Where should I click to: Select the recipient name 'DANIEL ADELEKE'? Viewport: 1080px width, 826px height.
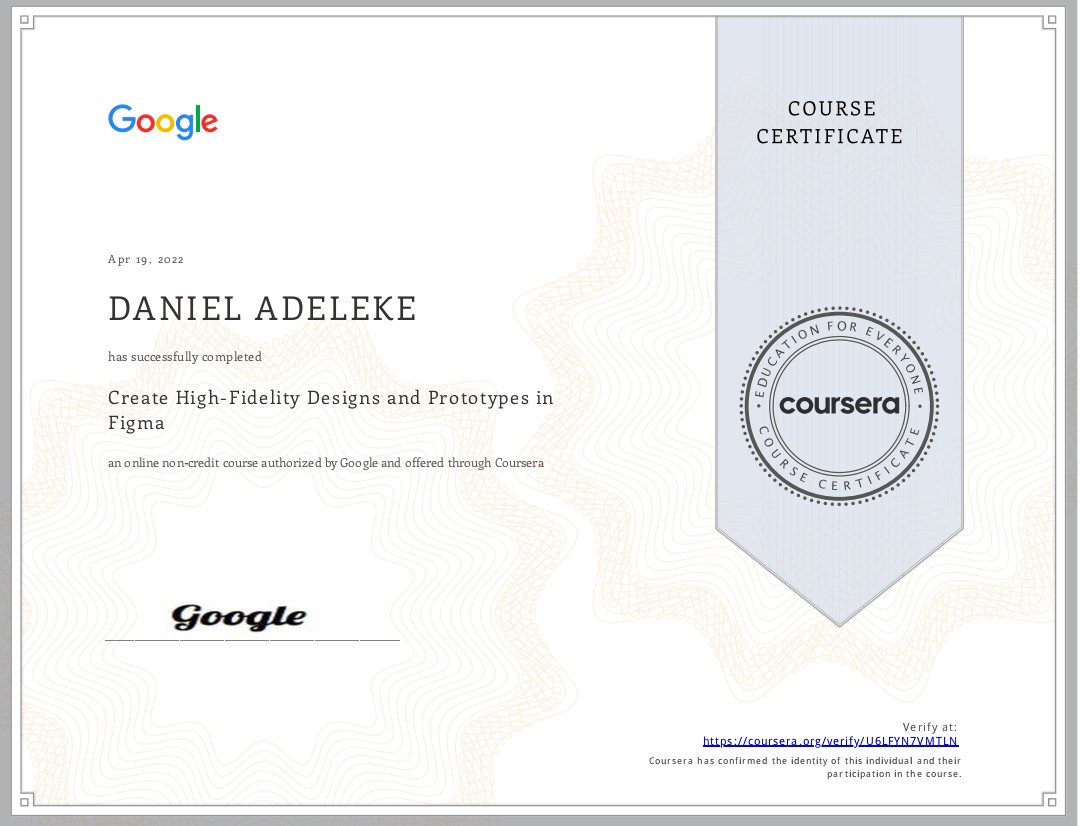[262, 309]
